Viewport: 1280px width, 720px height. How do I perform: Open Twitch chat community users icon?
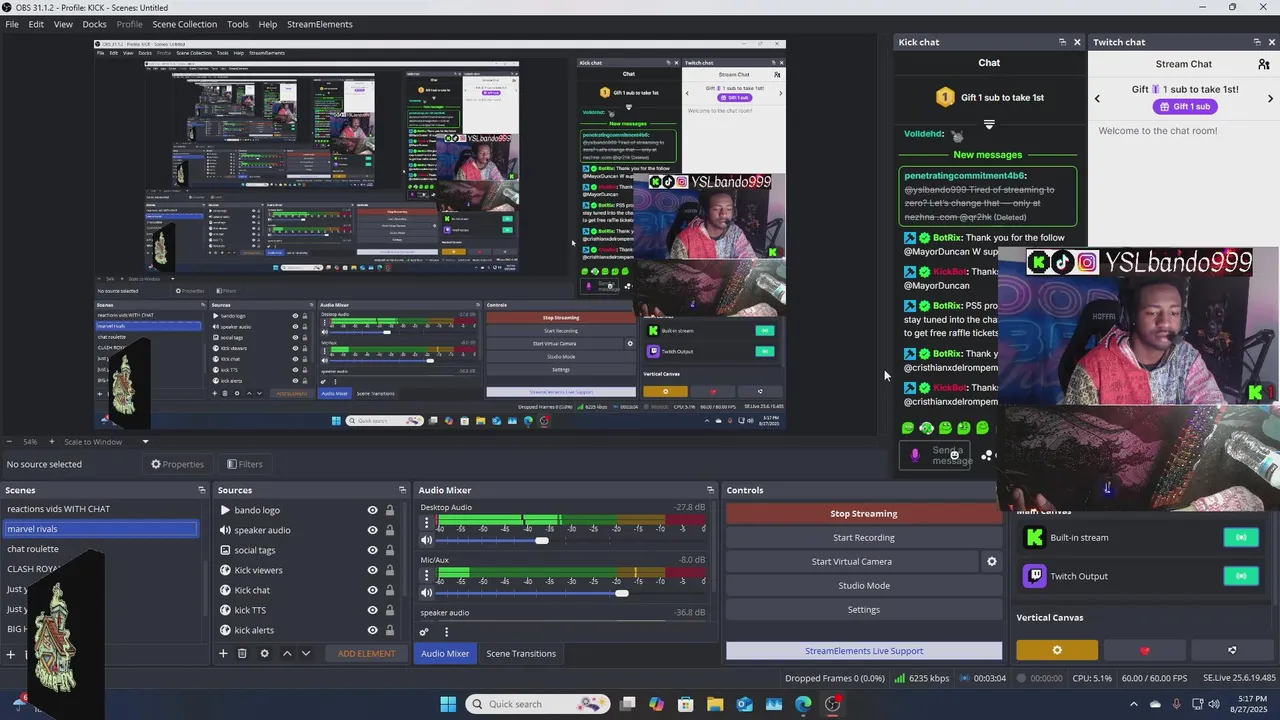point(1264,64)
